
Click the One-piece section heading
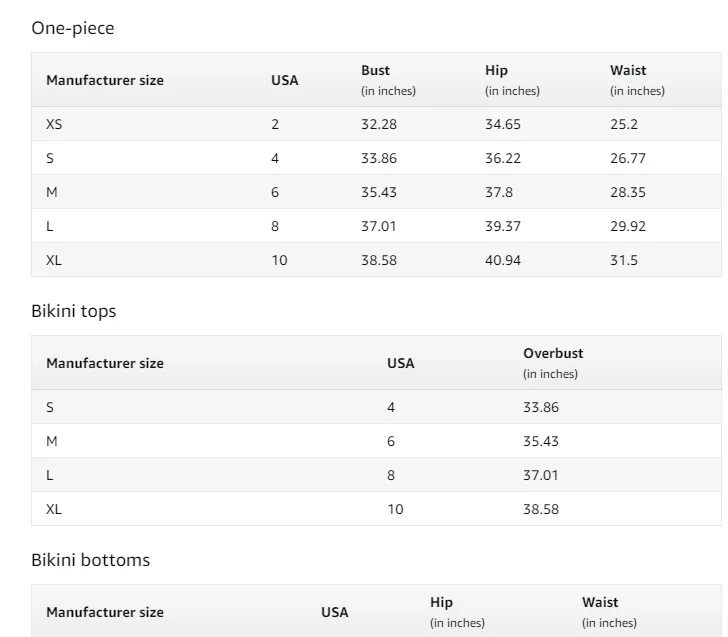73,28
